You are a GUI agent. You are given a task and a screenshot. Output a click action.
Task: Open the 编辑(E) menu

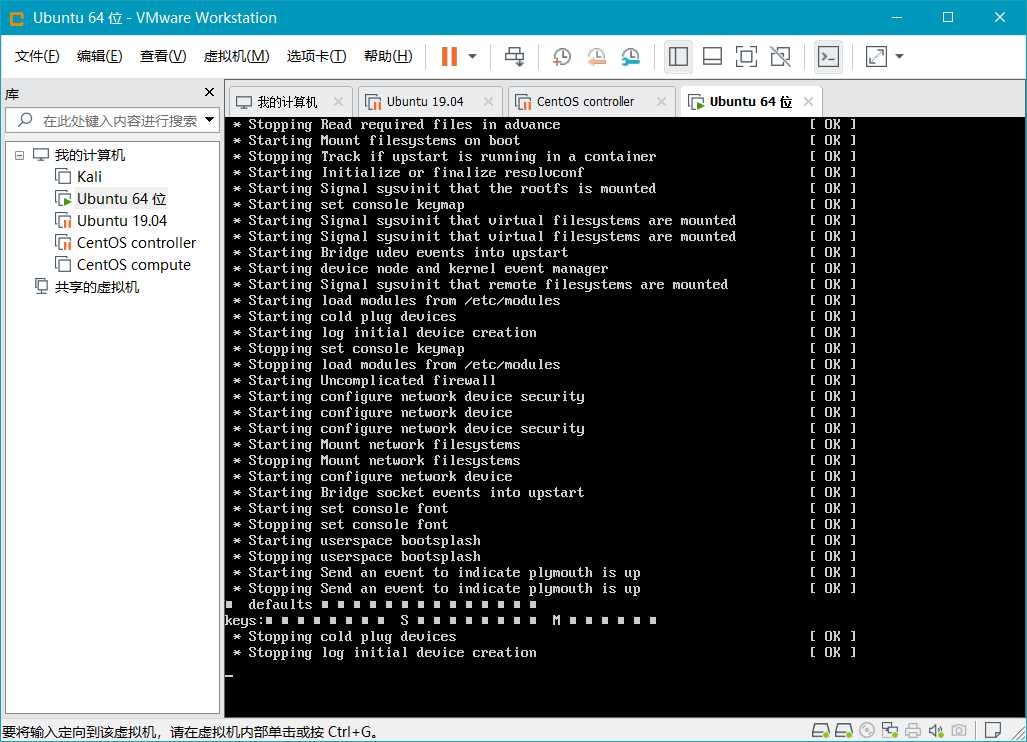[99, 56]
